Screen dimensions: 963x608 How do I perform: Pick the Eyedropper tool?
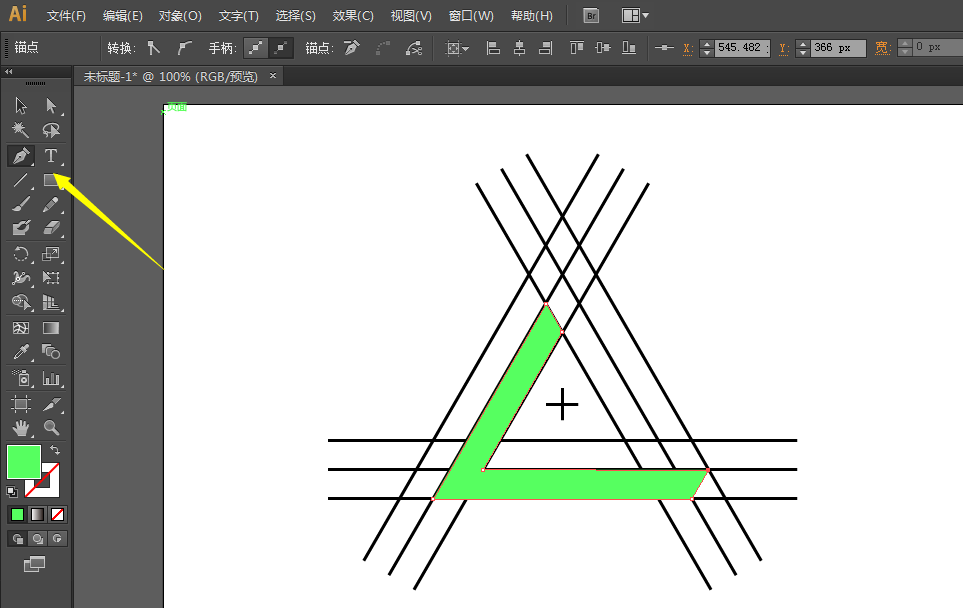[21, 352]
